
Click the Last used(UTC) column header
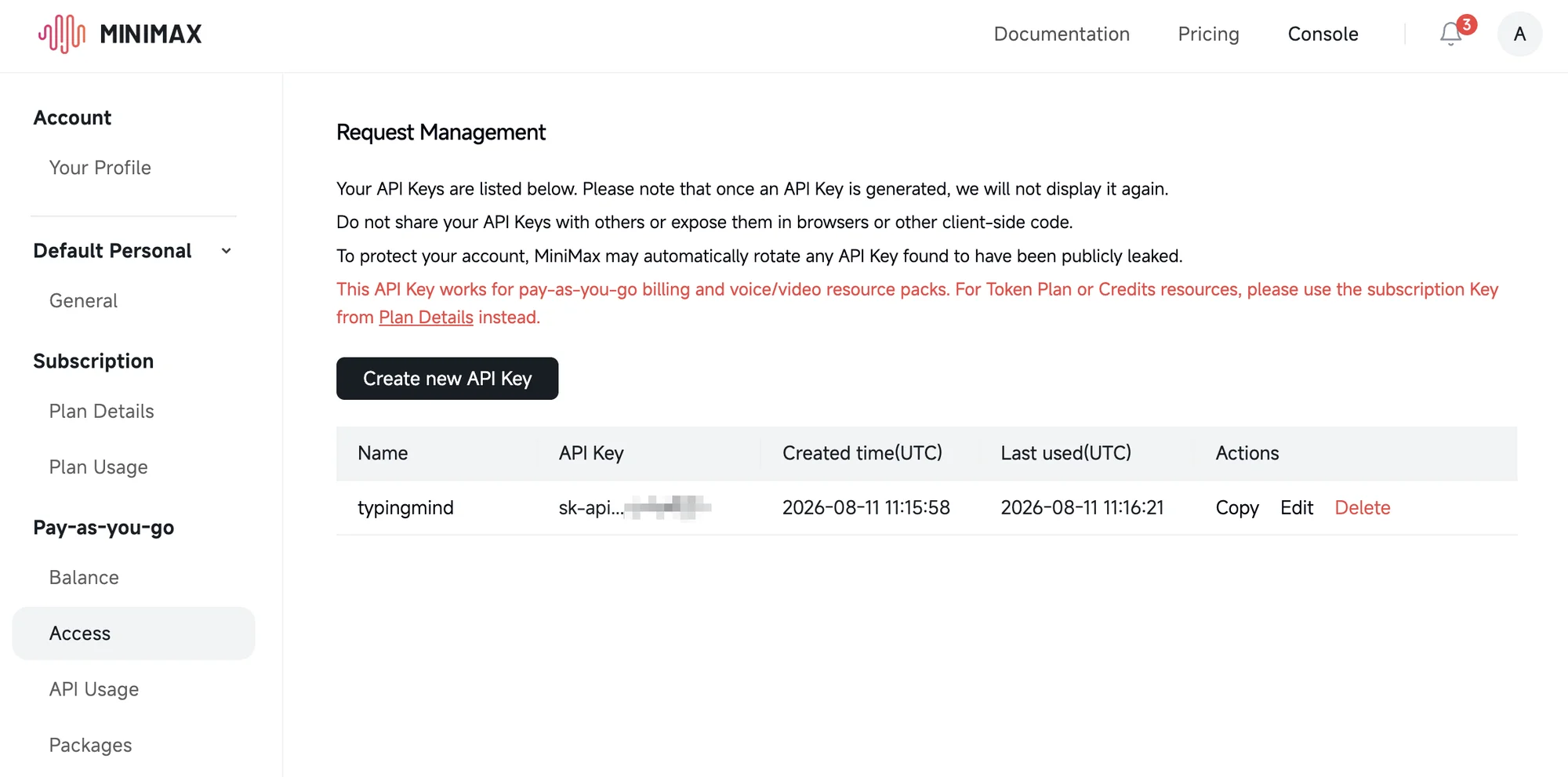(x=1065, y=453)
